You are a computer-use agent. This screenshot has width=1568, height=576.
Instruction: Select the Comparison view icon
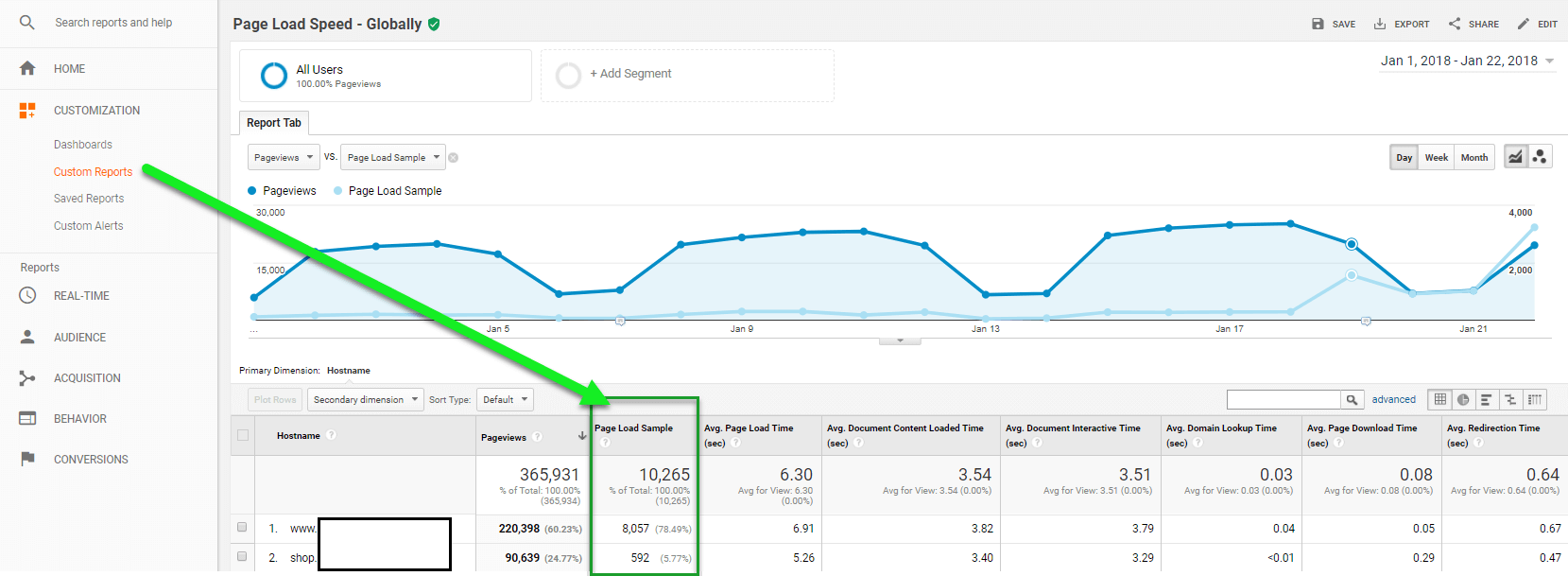[1510, 399]
